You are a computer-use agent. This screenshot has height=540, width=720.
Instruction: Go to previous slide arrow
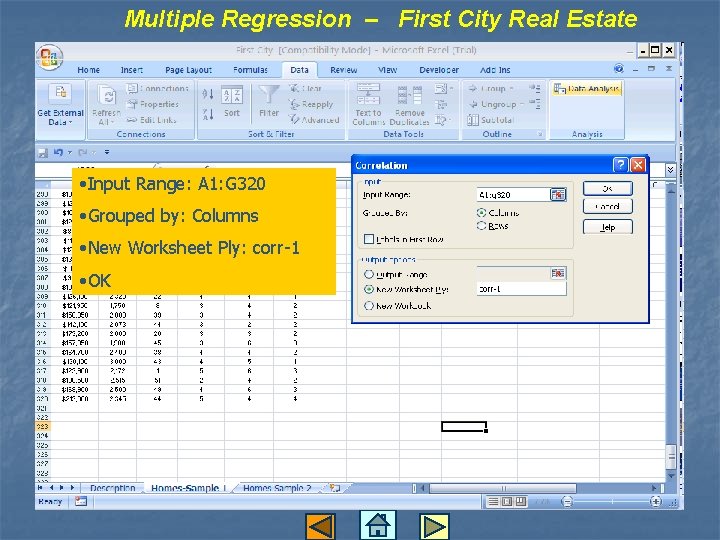pyautogui.click(x=321, y=527)
